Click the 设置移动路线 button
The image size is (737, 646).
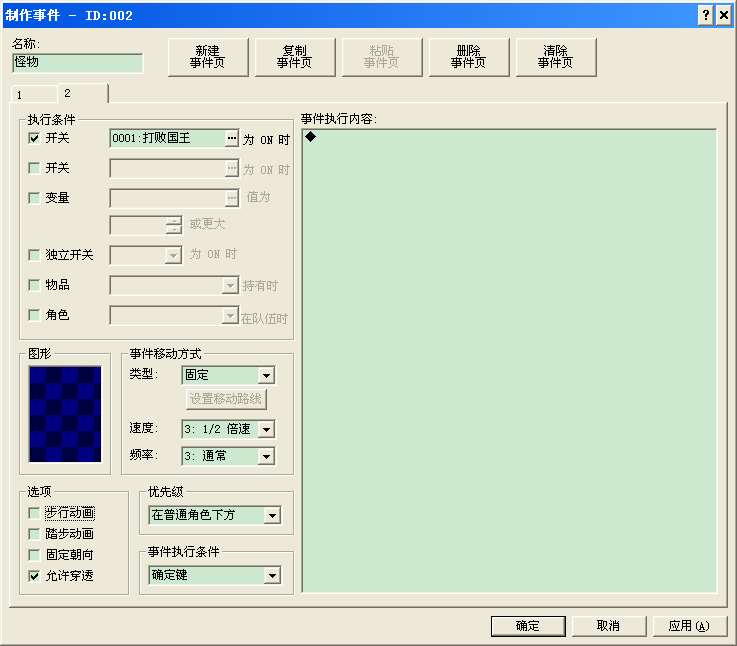point(226,399)
